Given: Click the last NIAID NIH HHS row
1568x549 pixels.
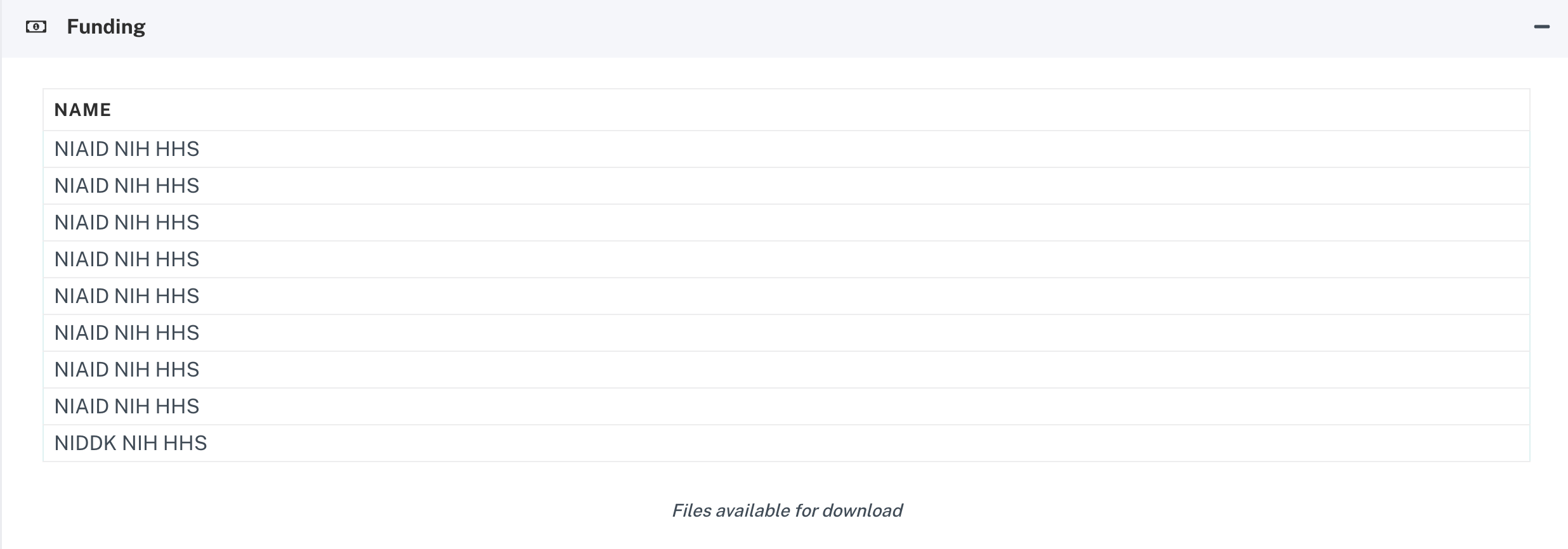Looking at the screenshot, I should 127,406.
